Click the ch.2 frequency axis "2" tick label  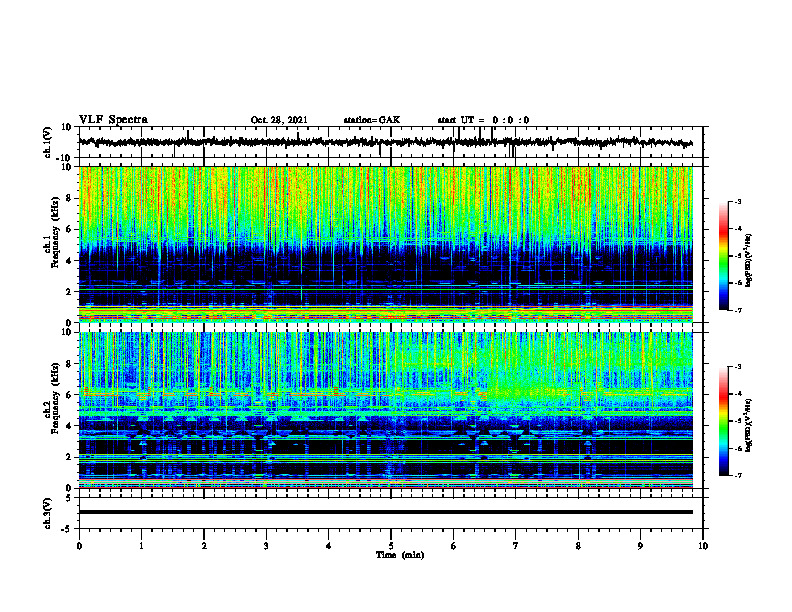click(x=69, y=457)
